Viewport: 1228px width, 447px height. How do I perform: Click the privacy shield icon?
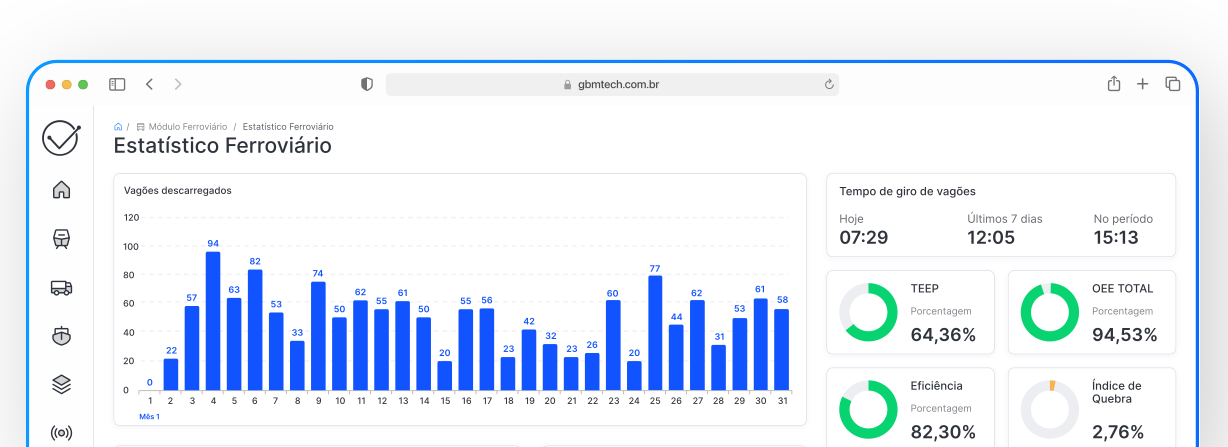click(367, 85)
